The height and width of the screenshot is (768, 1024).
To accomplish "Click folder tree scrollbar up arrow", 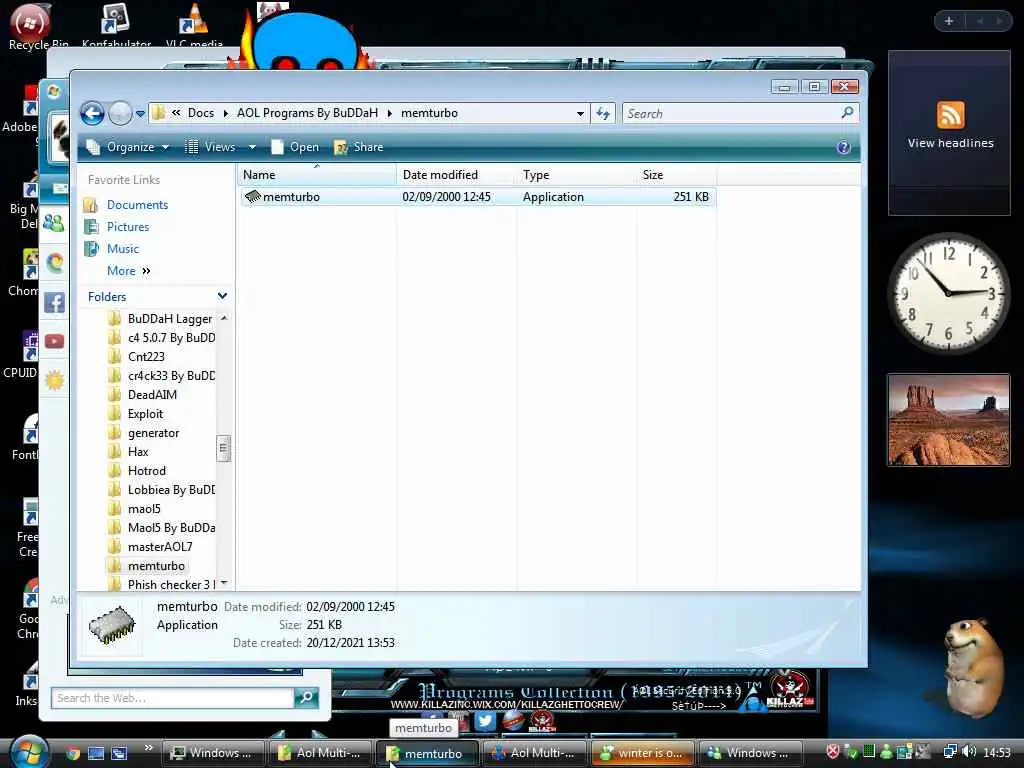I will [224, 318].
